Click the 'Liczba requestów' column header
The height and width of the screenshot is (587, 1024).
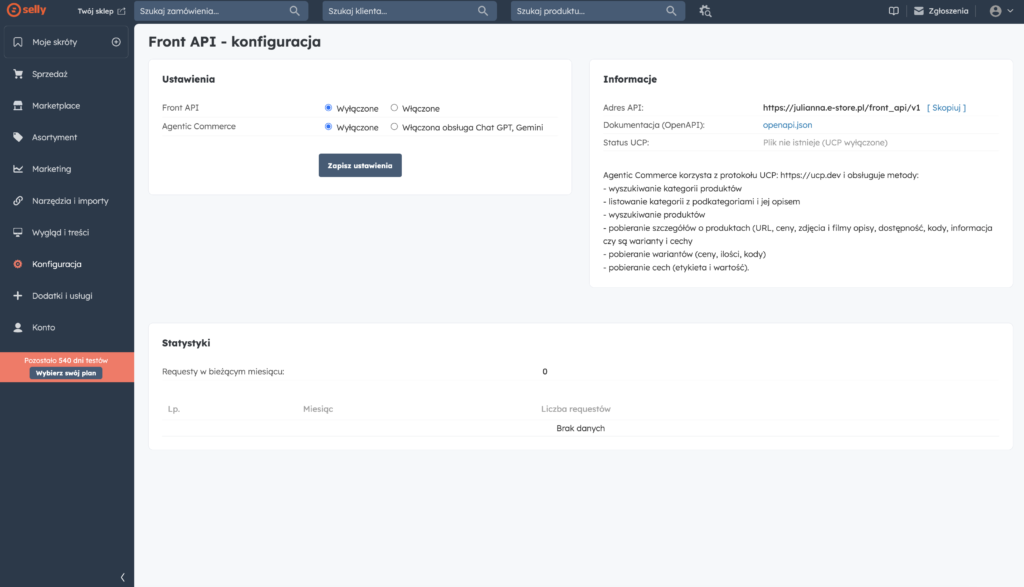575,409
